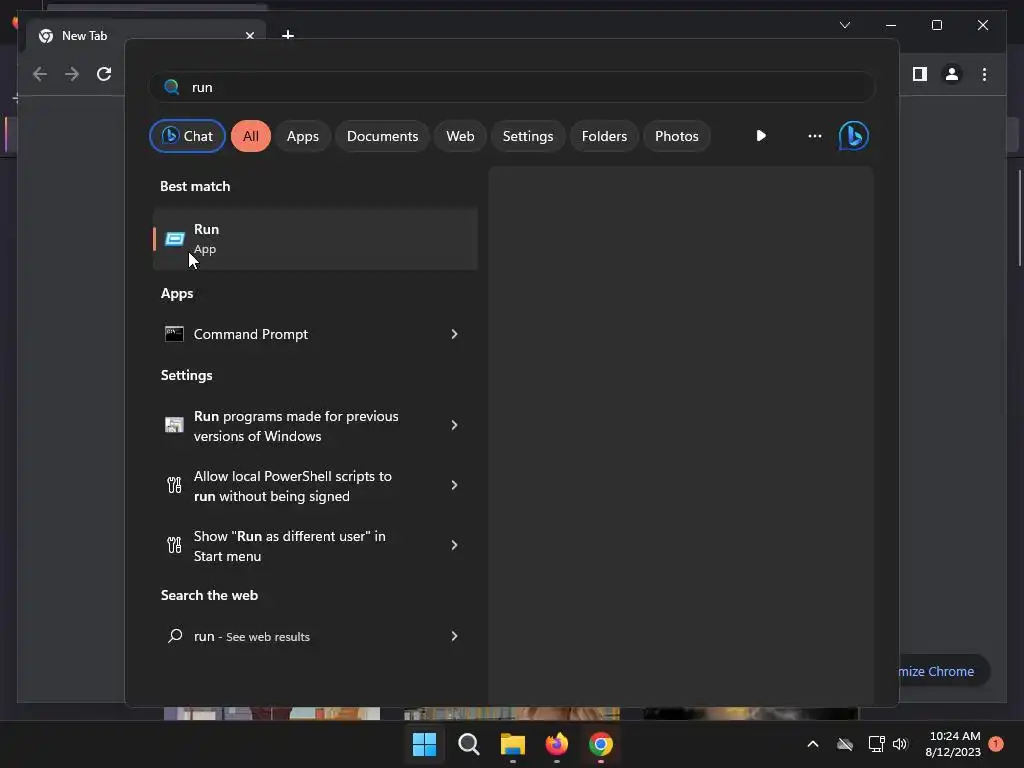Click the run search input field
Screen dimensions: 1024x768
tap(512, 87)
